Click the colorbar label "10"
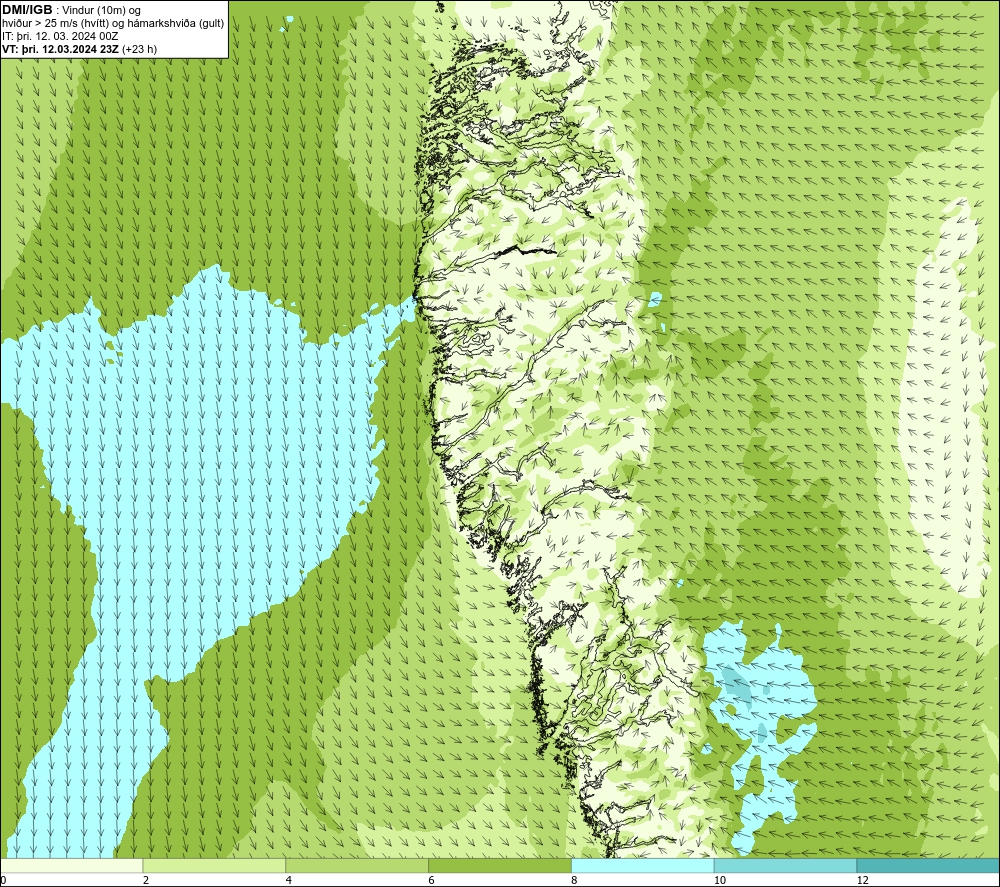1000x887 pixels. pos(720,880)
